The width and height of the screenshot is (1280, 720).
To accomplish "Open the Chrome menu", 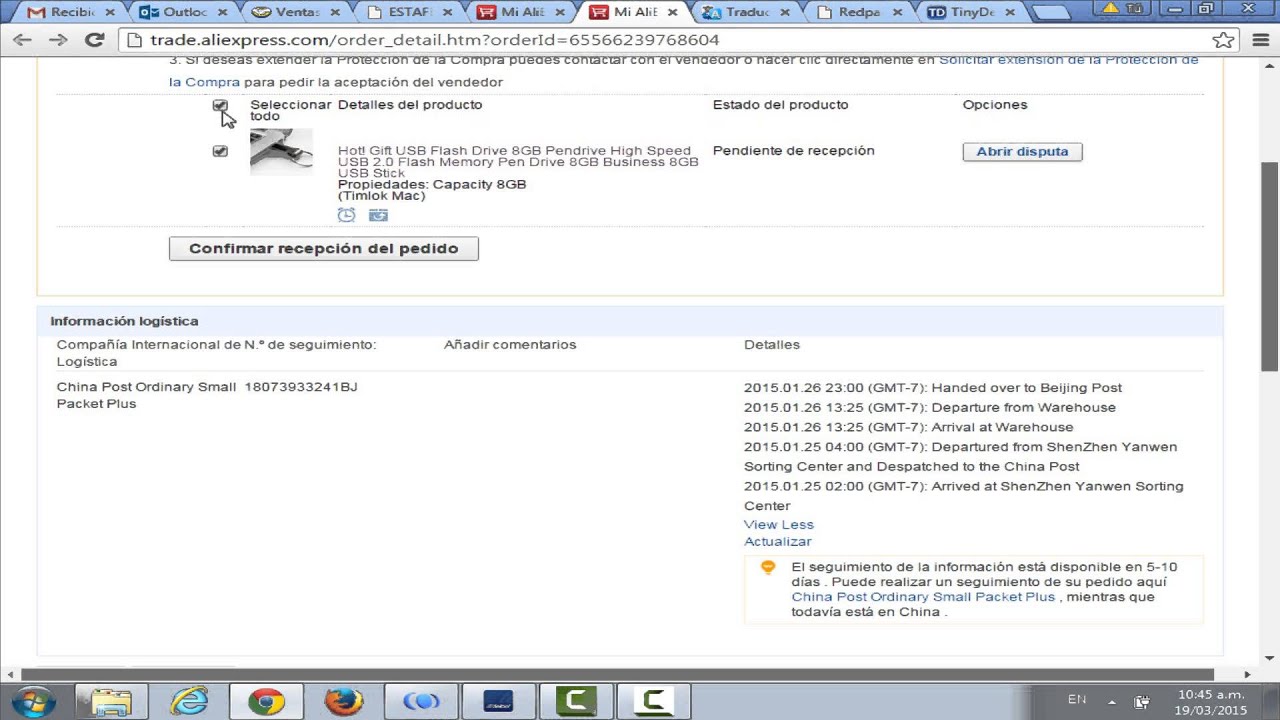I will 1259,40.
